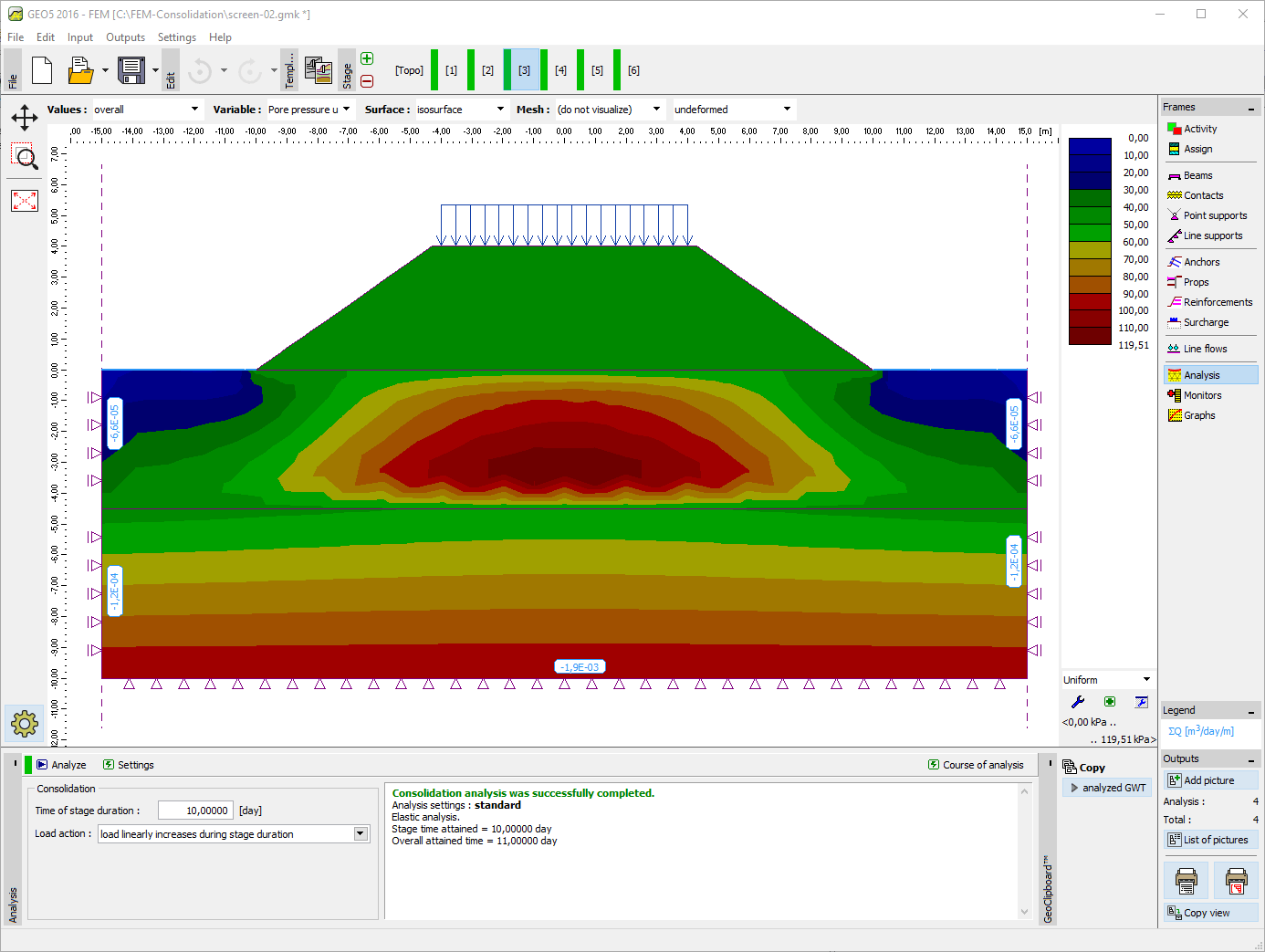This screenshot has width=1265, height=952.
Task: Print the output using the printer icon
Action: tap(1186, 880)
